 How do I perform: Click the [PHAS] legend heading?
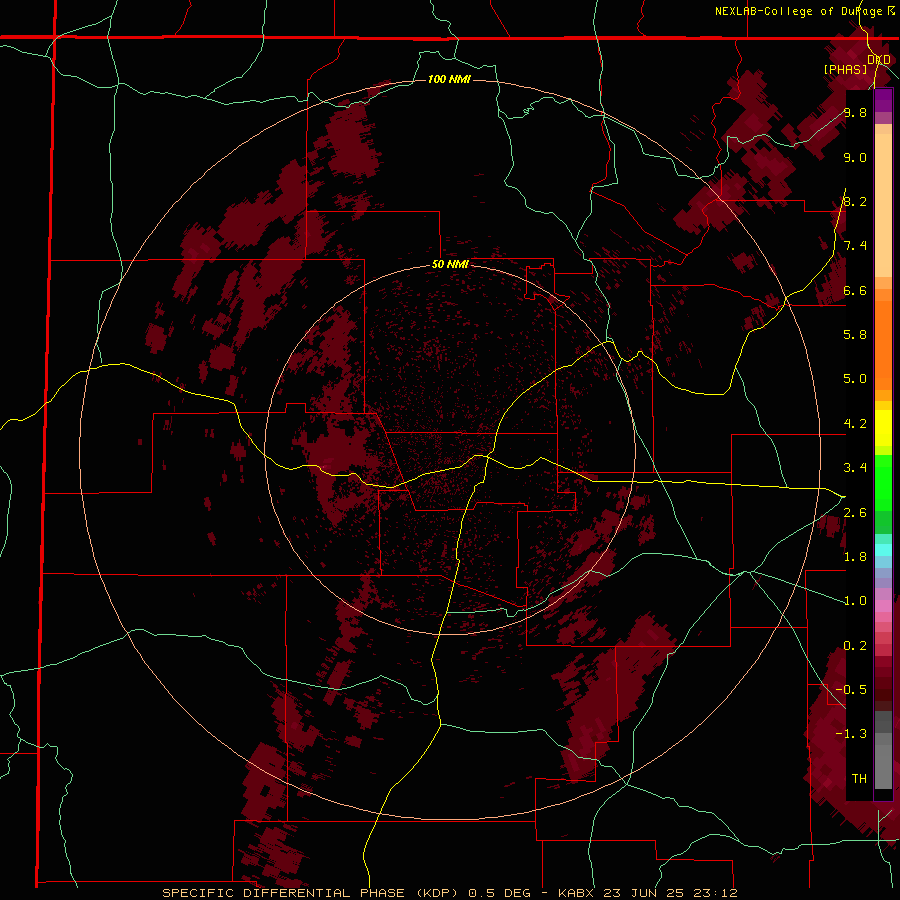coord(845,69)
